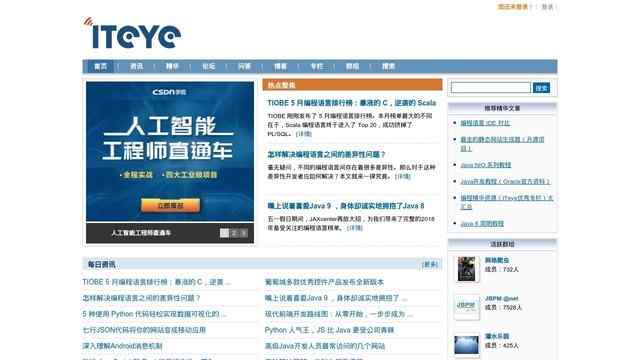Click the search text field in sidebar
This screenshot has height=360, width=640.
click(491, 88)
